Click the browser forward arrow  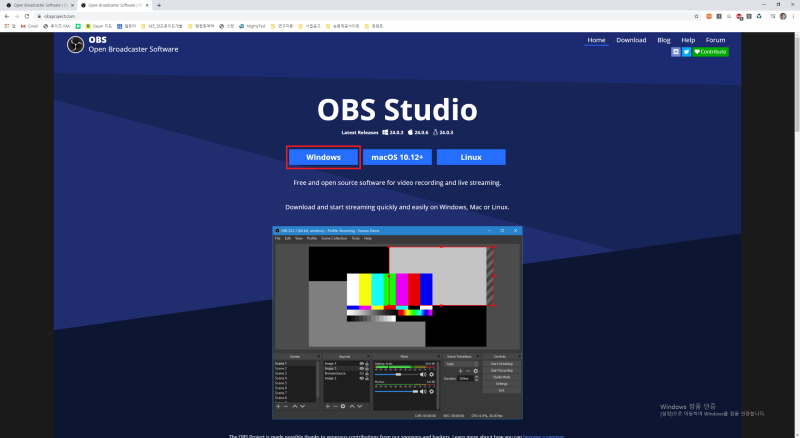tap(17, 16)
